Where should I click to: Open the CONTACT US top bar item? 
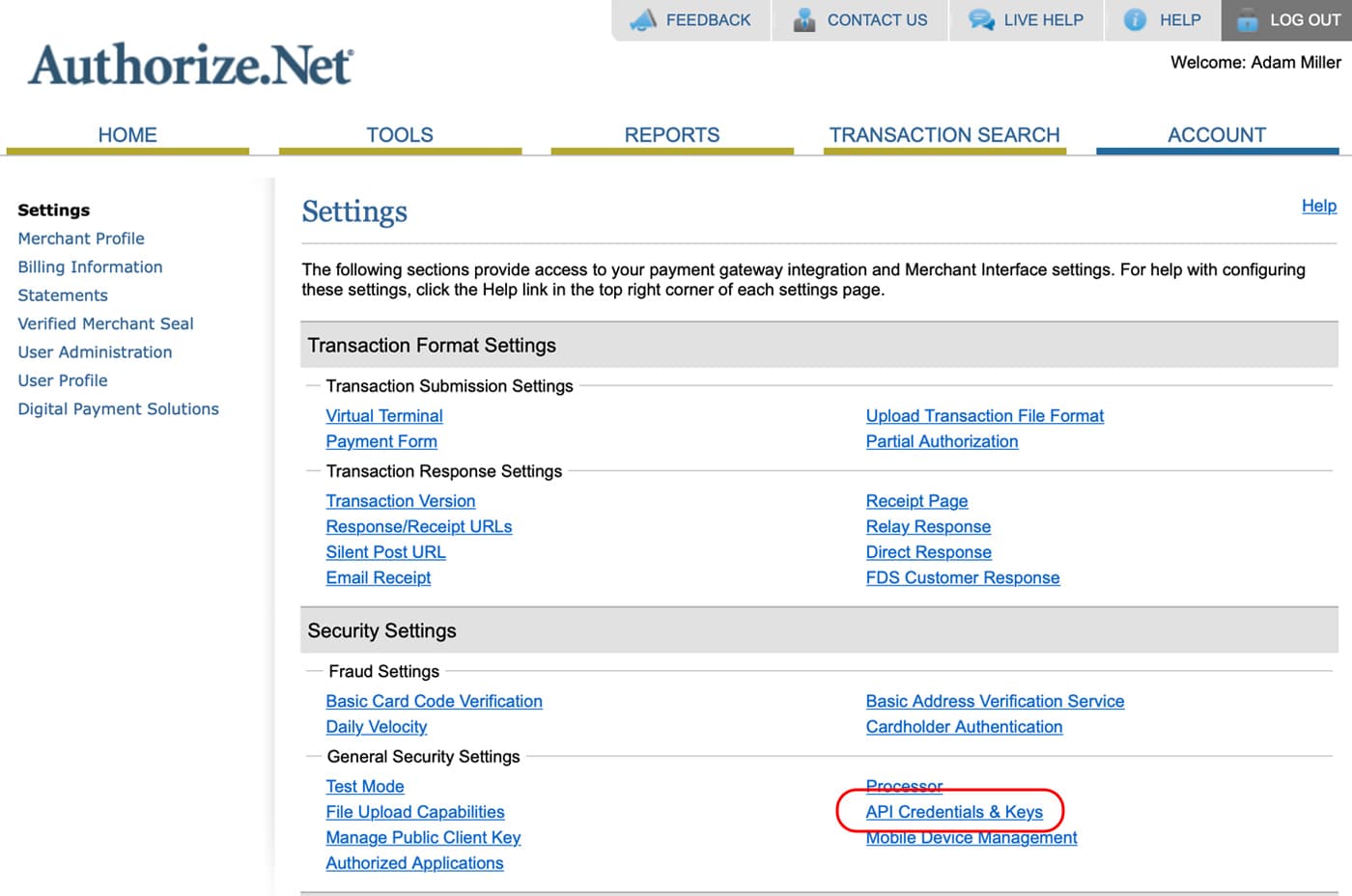coord(877,20)
